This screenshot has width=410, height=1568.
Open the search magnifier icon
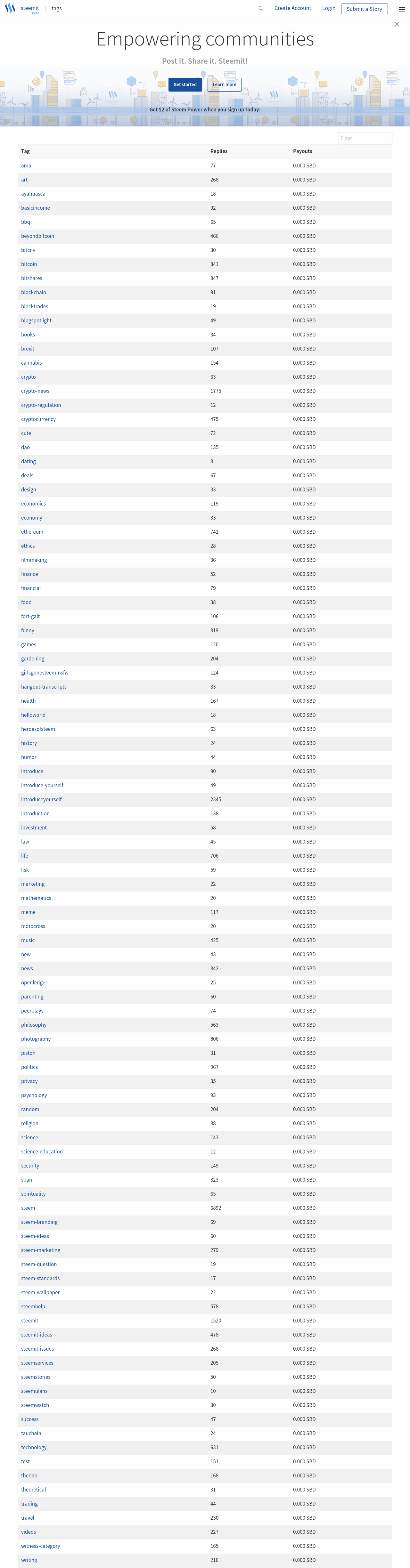pos(261,9)
